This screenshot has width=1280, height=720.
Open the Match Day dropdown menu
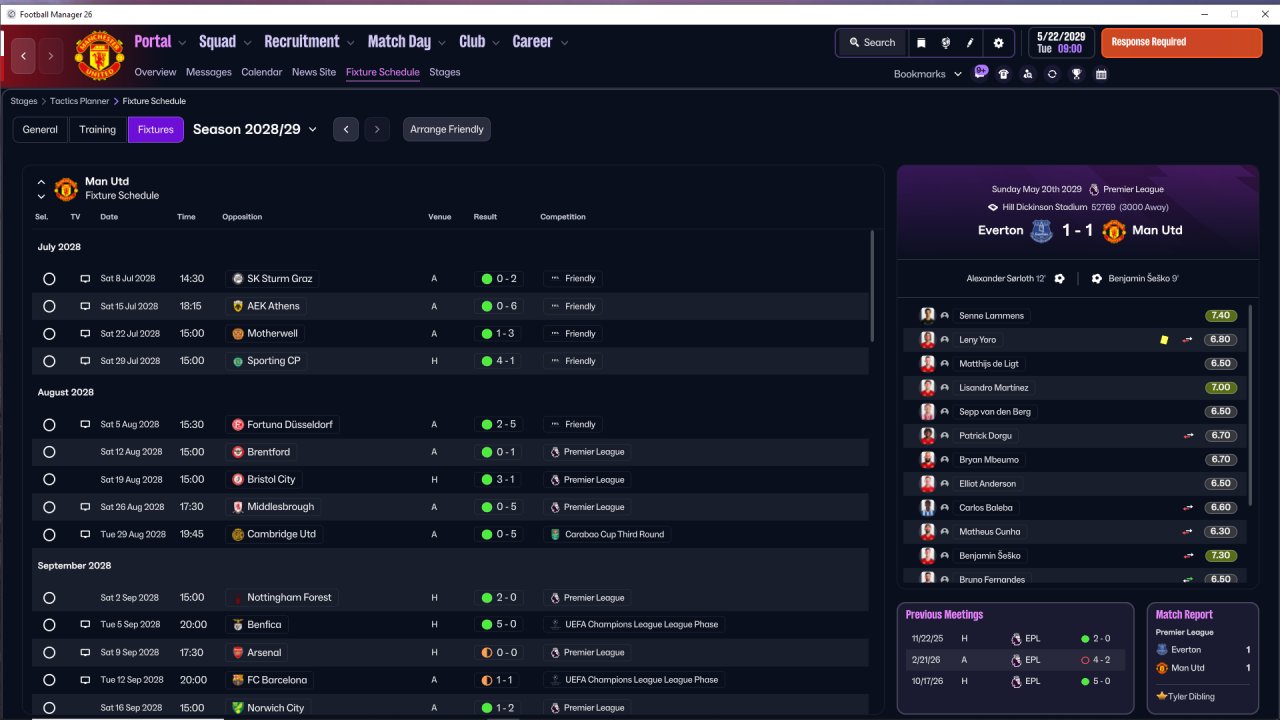407,42
